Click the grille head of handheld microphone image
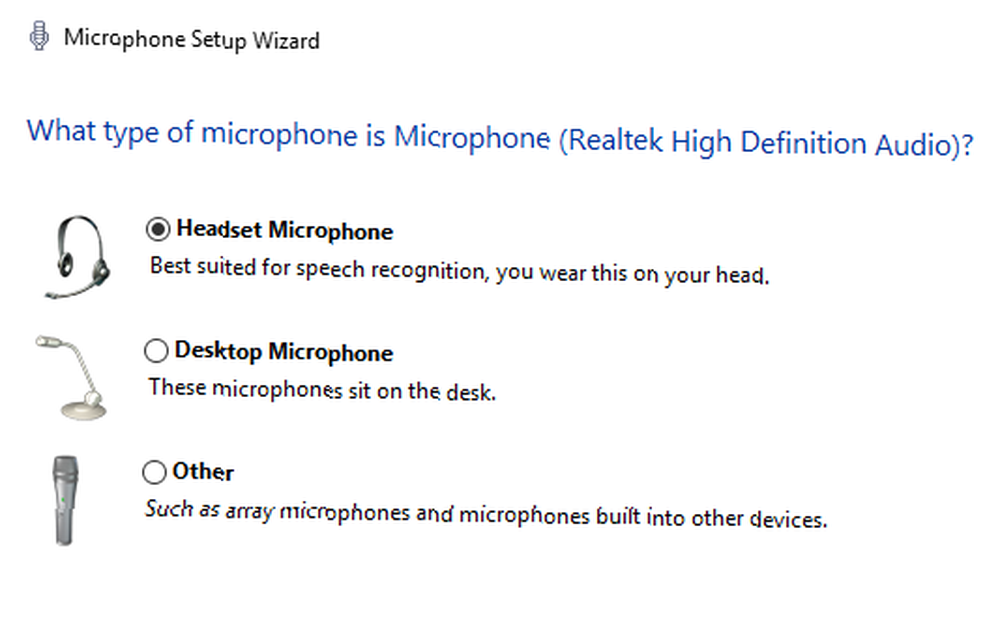Viewport: 1000px width, 636px height. [x=65, y=471]
